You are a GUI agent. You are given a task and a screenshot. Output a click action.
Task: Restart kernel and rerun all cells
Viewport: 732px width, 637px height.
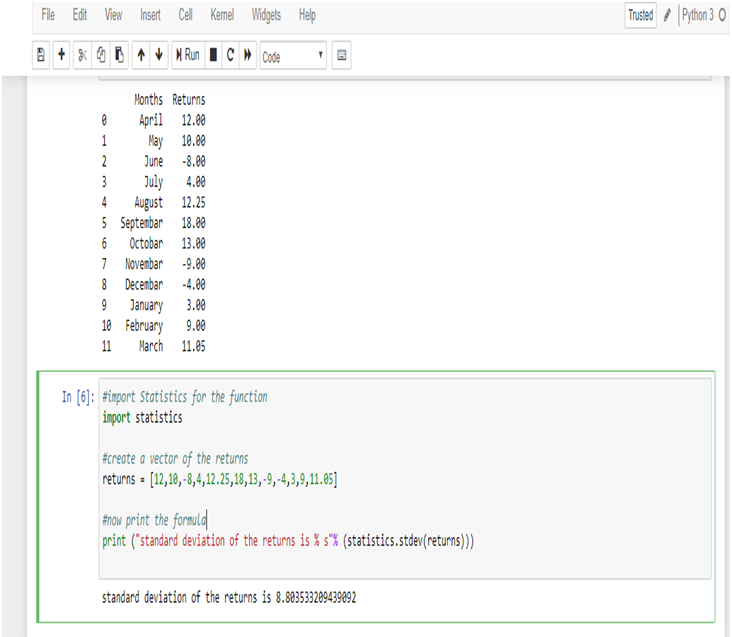point(247,57)
